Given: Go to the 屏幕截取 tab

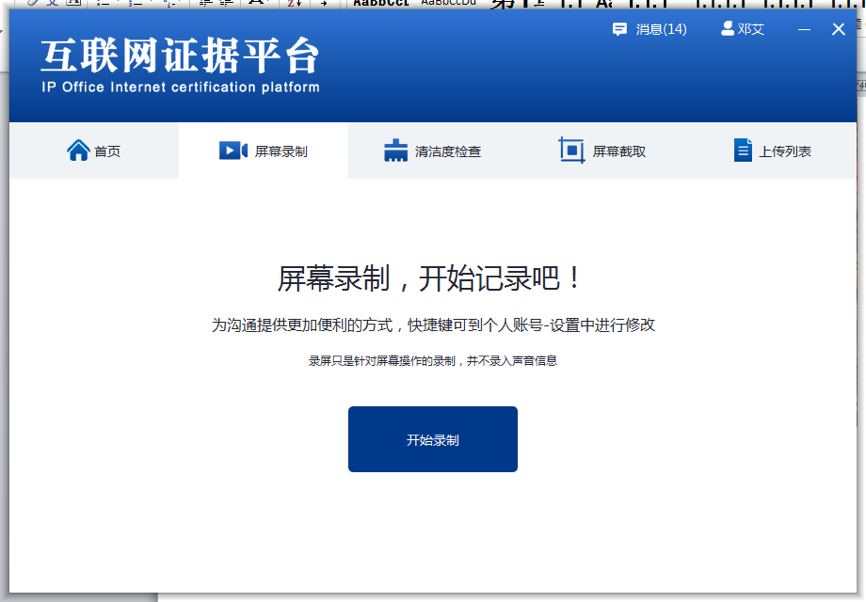Looking at the screenshot, I should tap(619, 152).
